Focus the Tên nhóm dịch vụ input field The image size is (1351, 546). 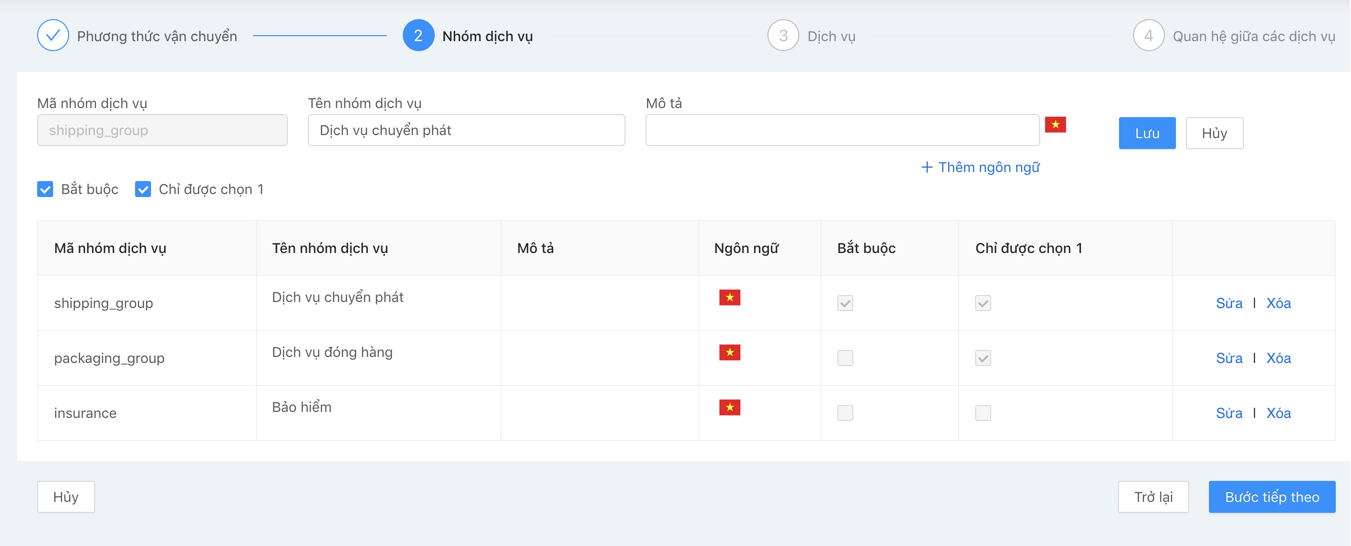tap(466, 130)
